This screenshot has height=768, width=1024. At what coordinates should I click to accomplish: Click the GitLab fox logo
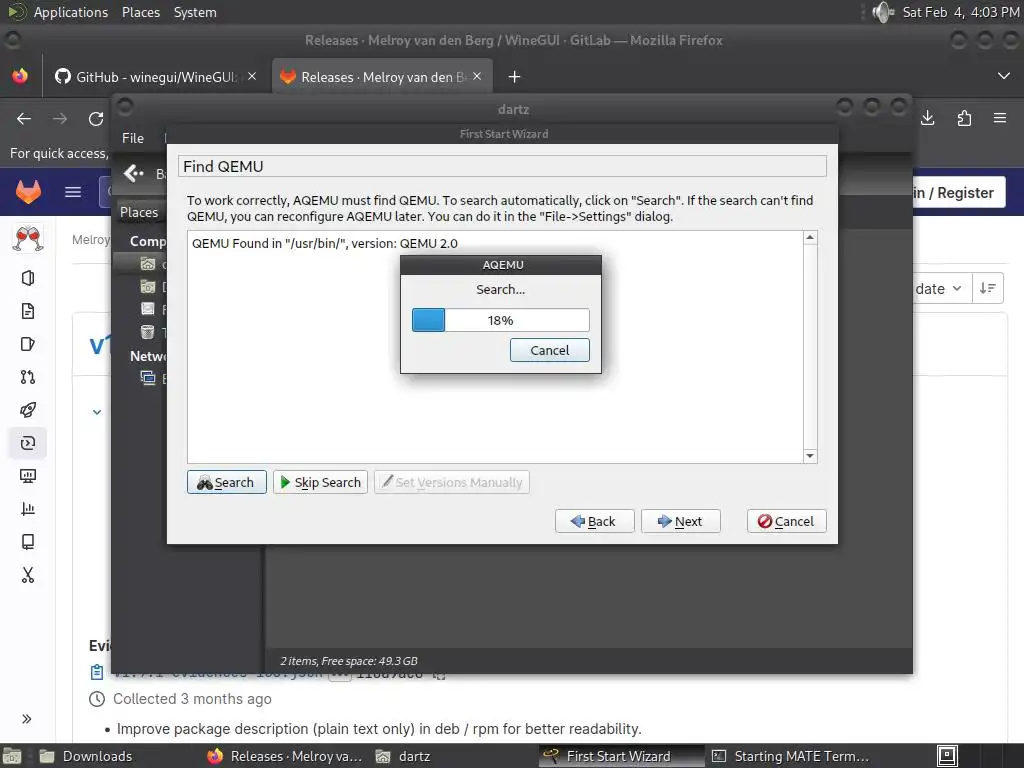(x=28, y=192)
